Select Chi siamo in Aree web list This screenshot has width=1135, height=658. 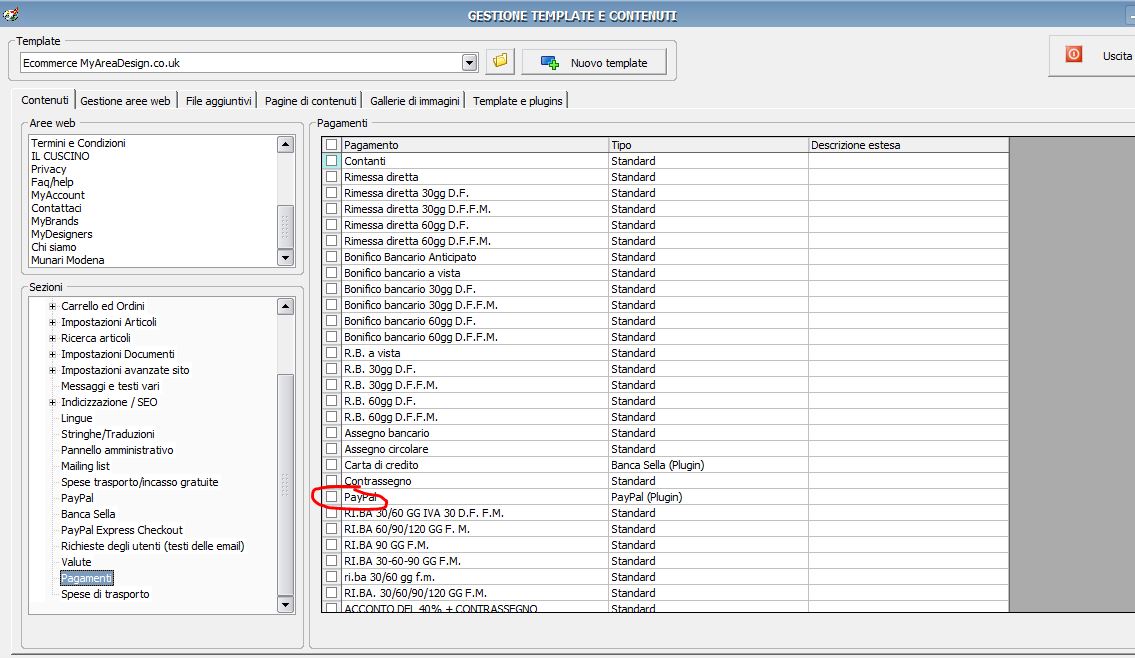click(x=54, y=248)
